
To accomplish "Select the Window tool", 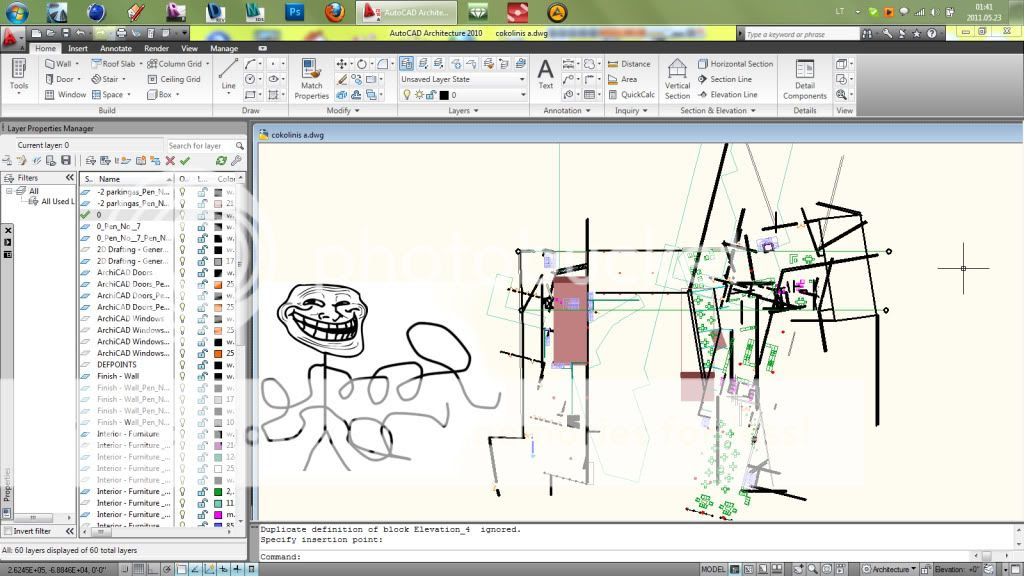I will pos(65,95).
